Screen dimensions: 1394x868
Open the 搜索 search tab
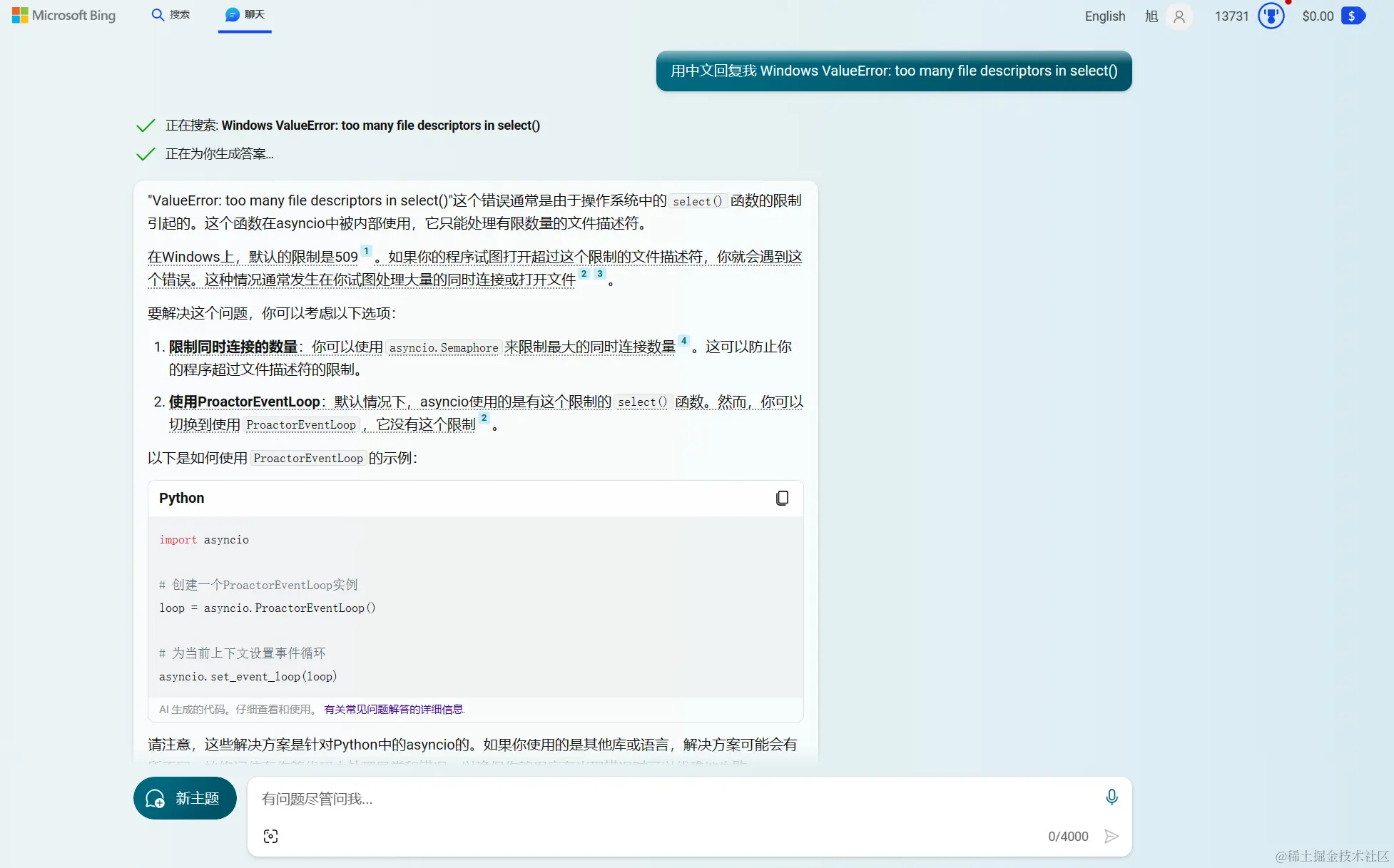tap(171, 14)
